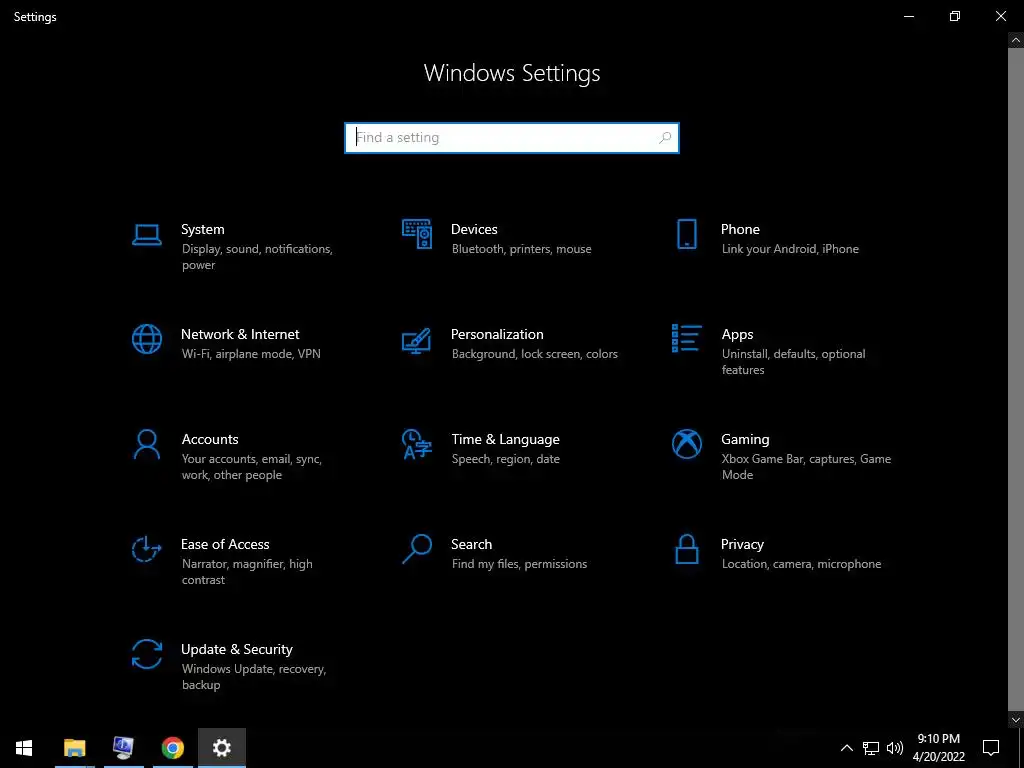Image resolution: width=1024 pixels, height=768 pixels.
Task: Click 'Display, sound, notifications, power' text
Action: [x=257, y=257]
